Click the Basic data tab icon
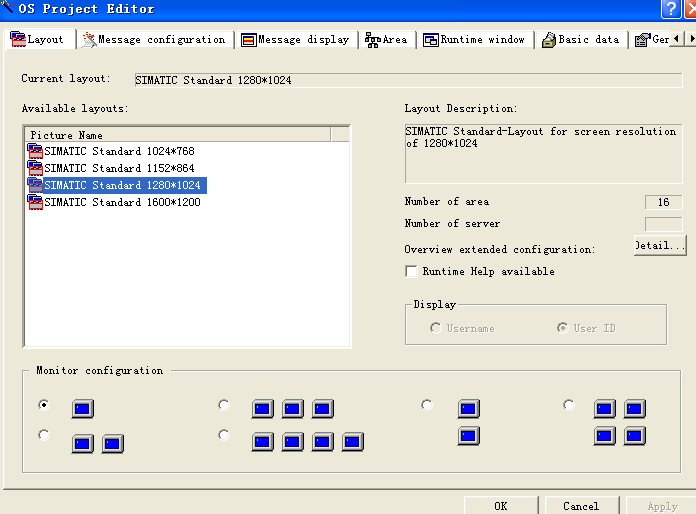Screen dimensions: 696x514 point(549,40)
